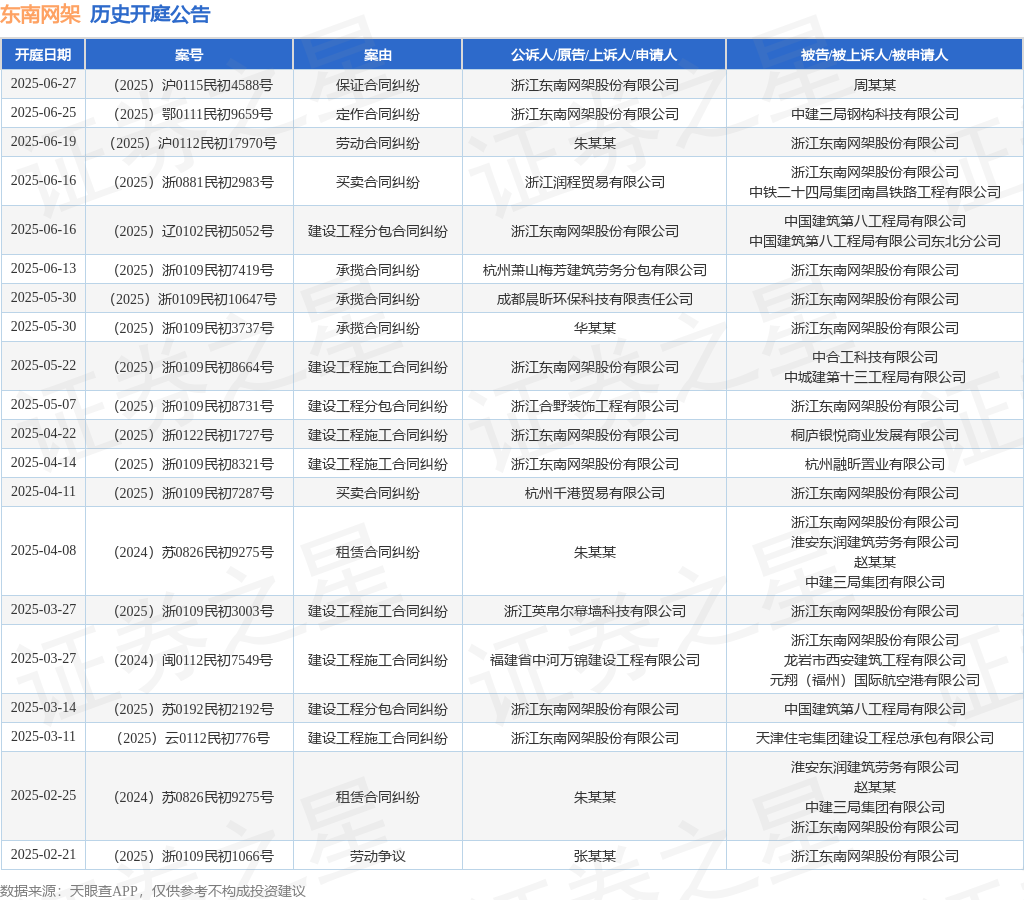Click plaintiff 杭州千港贸易有限公司
This screenshot has width=1024, height=900.
tap(594, 492)
